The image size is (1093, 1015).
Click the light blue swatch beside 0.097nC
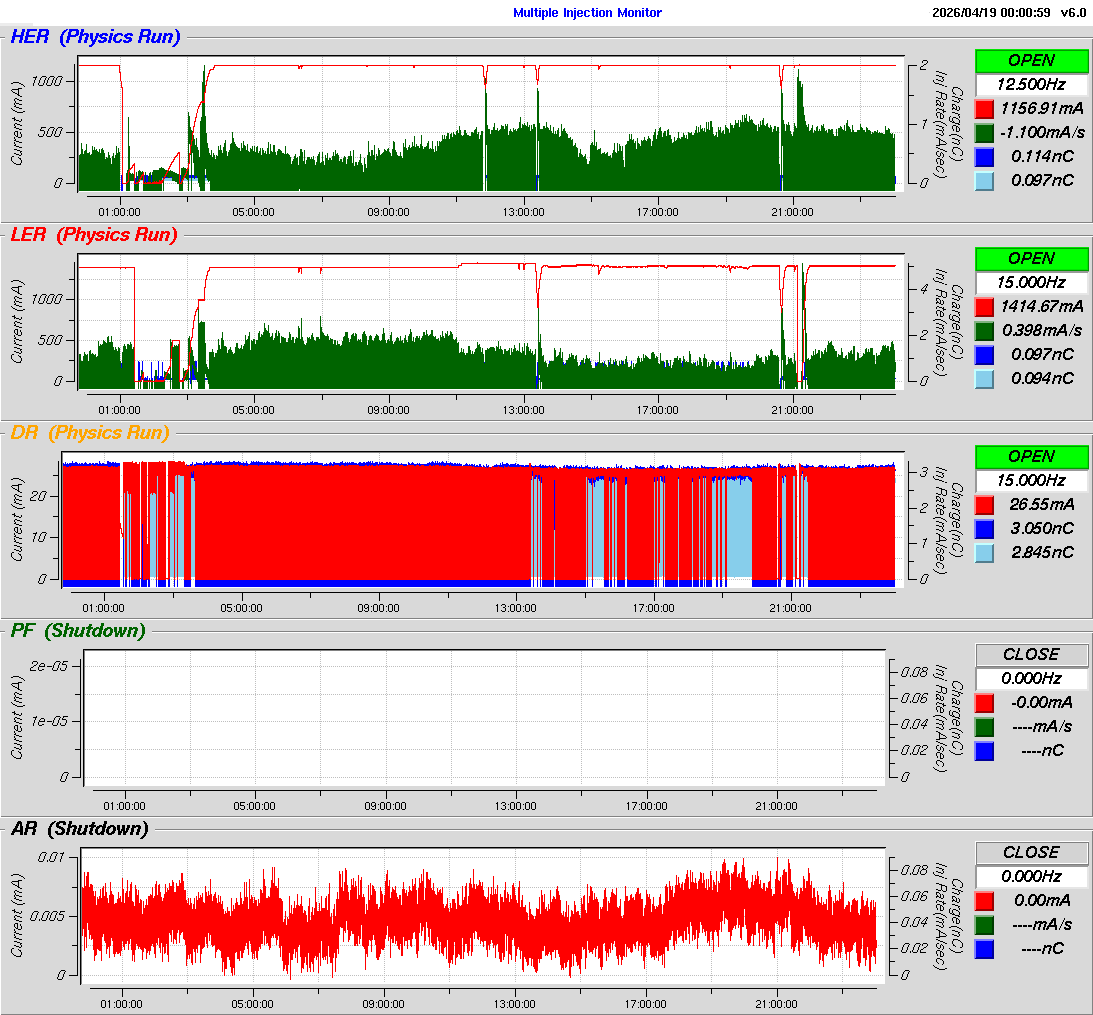984,180
